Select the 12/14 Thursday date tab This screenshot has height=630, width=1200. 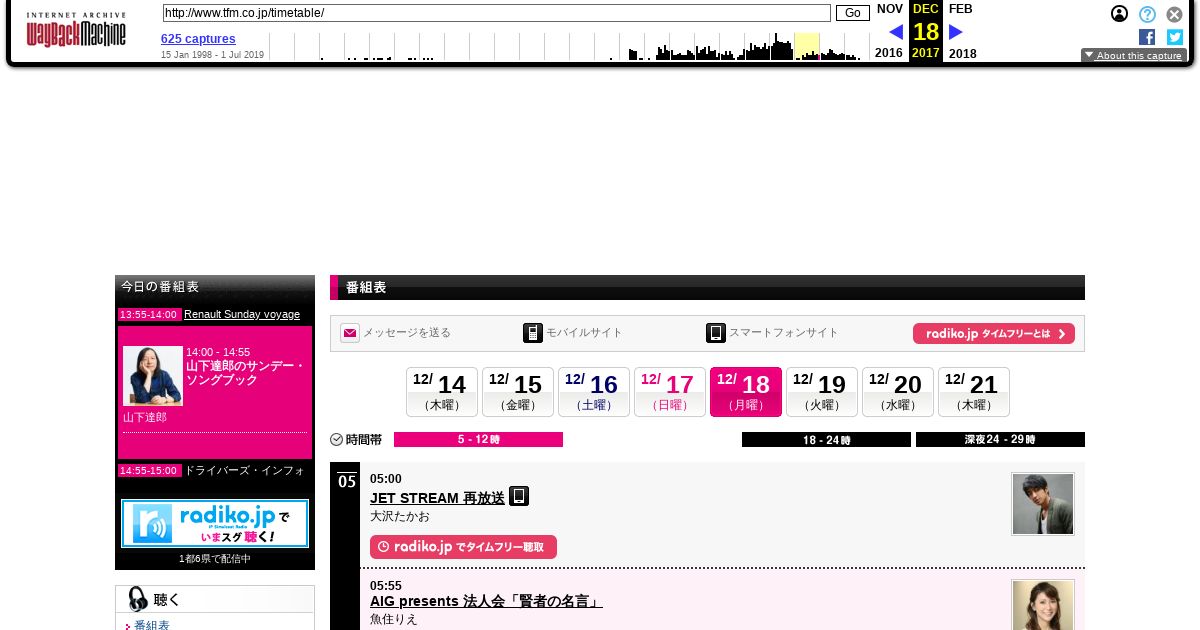tap(442, 392)
